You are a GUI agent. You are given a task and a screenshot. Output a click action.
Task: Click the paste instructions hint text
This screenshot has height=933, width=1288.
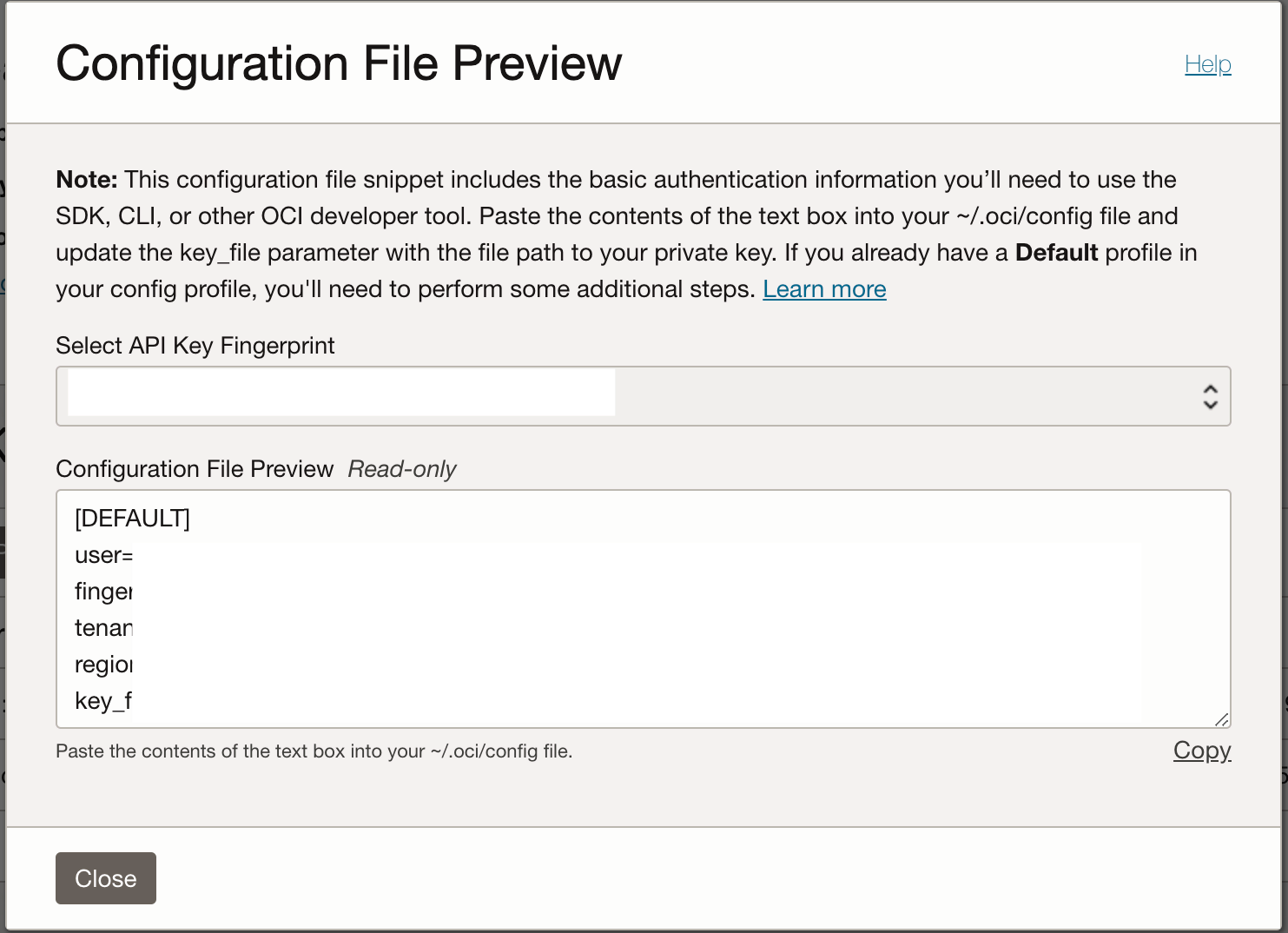click(x=314, y=751)
